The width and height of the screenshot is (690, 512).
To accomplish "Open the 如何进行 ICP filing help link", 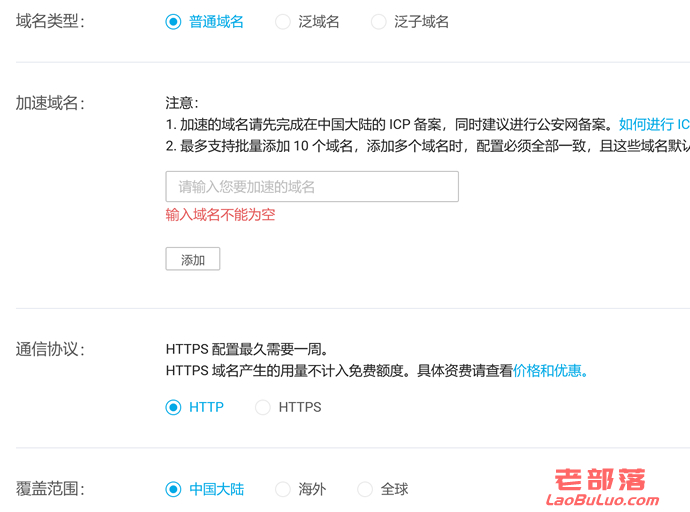I will (654, 124).
